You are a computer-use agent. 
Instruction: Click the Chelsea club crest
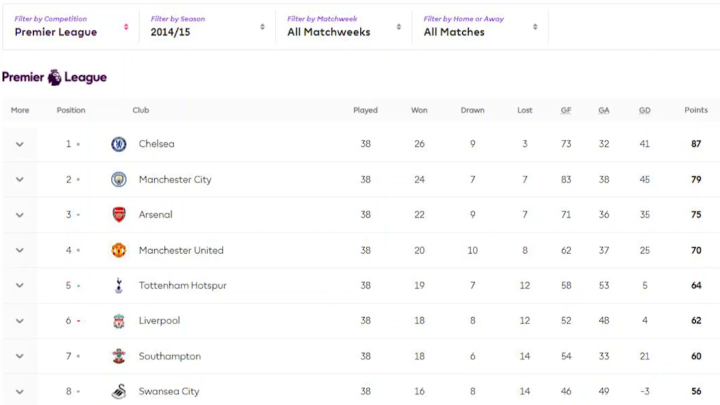pos(119,144)
